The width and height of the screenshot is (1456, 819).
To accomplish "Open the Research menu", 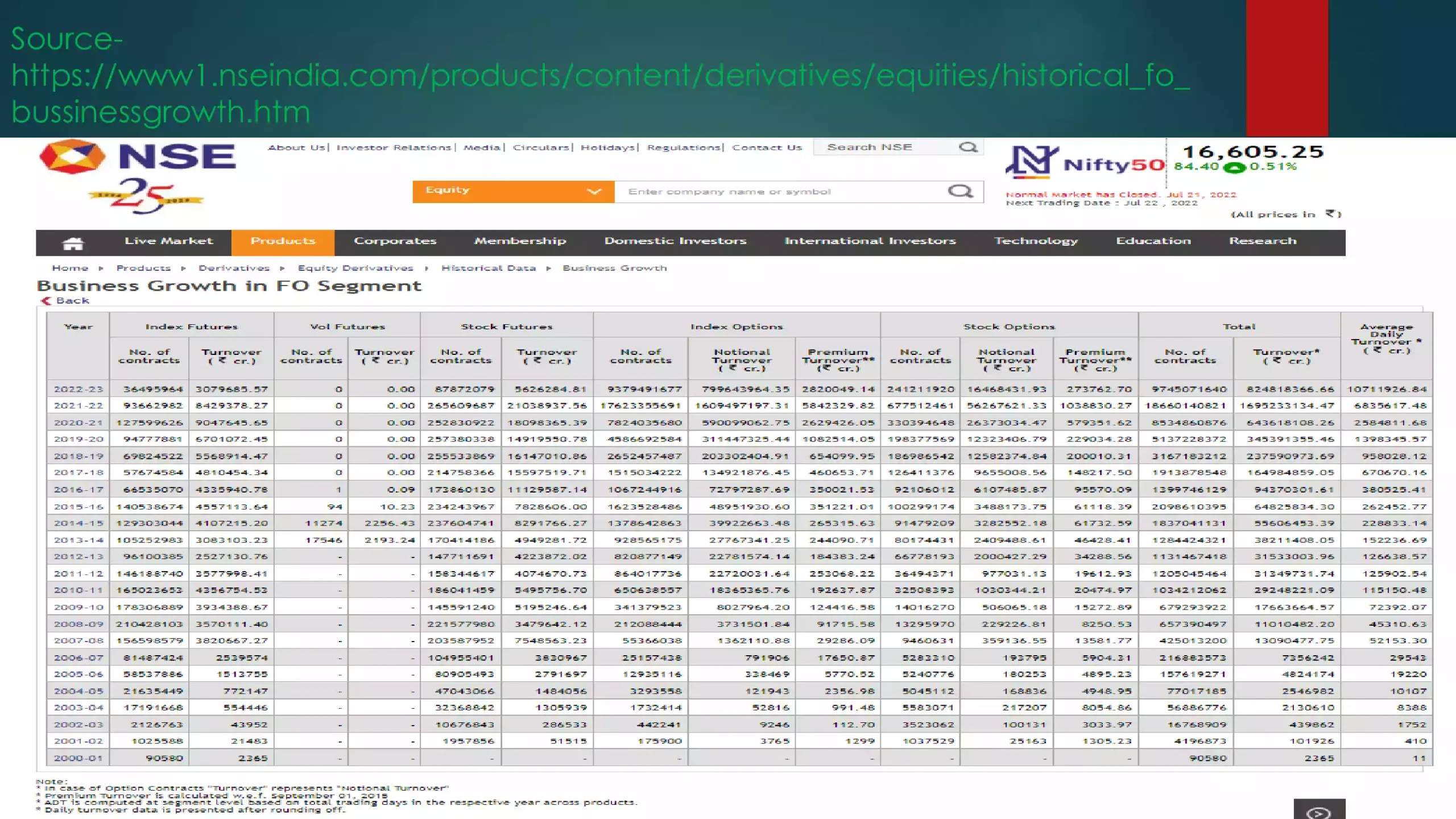I will [x=1263, y=241].
